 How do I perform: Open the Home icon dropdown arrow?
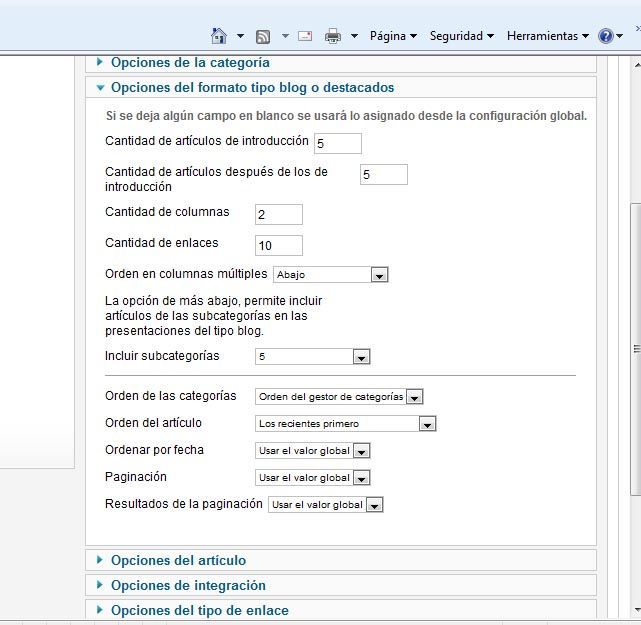coord(240,36)
